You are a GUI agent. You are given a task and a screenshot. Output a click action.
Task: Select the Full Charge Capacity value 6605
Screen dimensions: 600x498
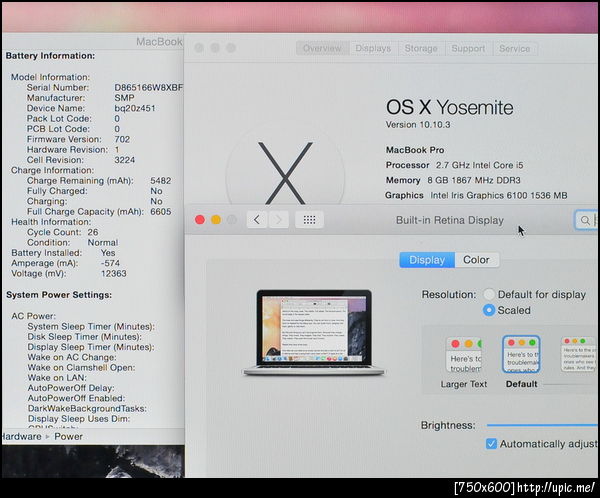click(161, 212)
